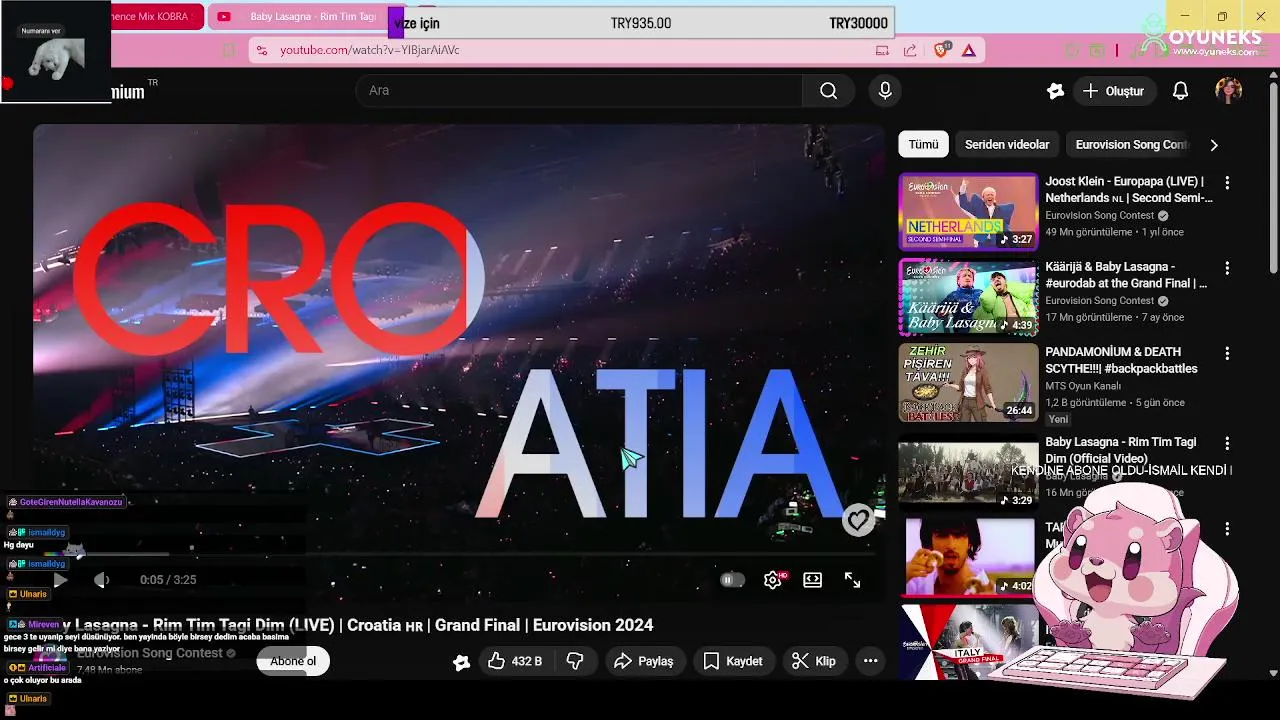
Task: View site info icon beside the URL
Action: pyautogui.click(x=261, y=50)
